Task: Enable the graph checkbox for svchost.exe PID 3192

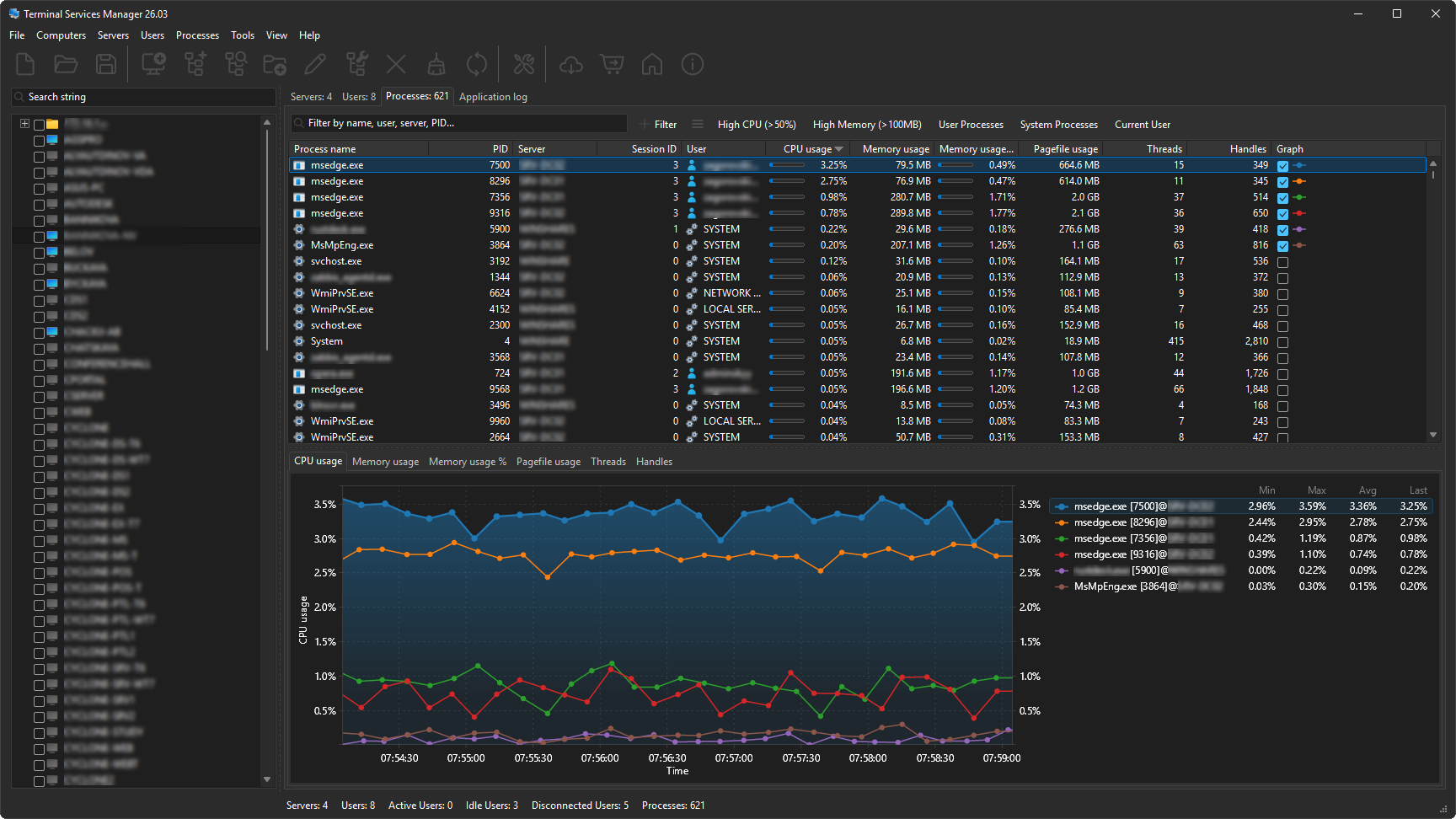Action: [1282, 262]
